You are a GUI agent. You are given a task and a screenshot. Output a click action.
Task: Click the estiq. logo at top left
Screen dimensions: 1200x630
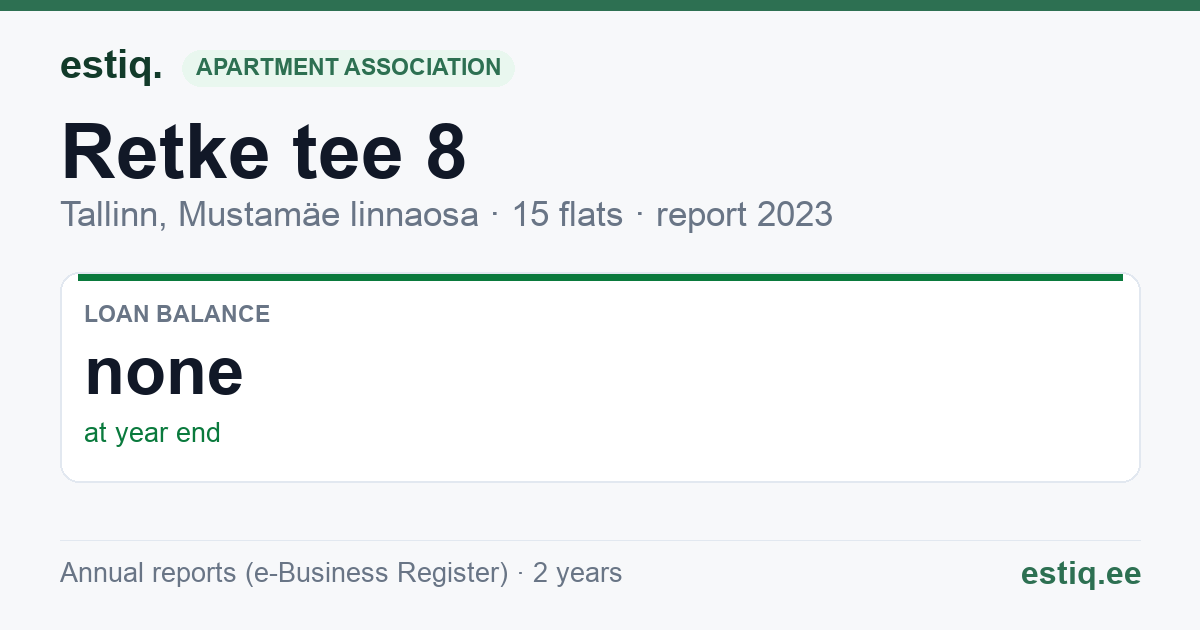coord(111,67)
